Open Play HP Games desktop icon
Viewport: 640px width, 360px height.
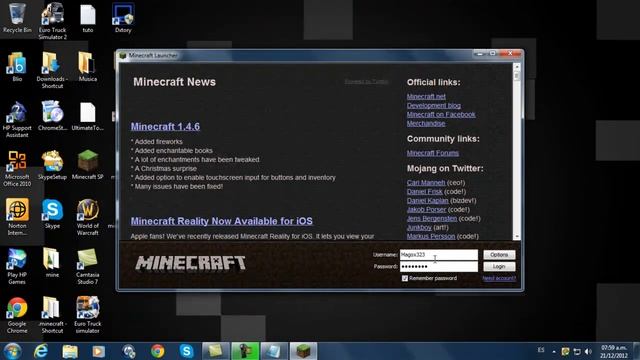click(x=17, y=266)
